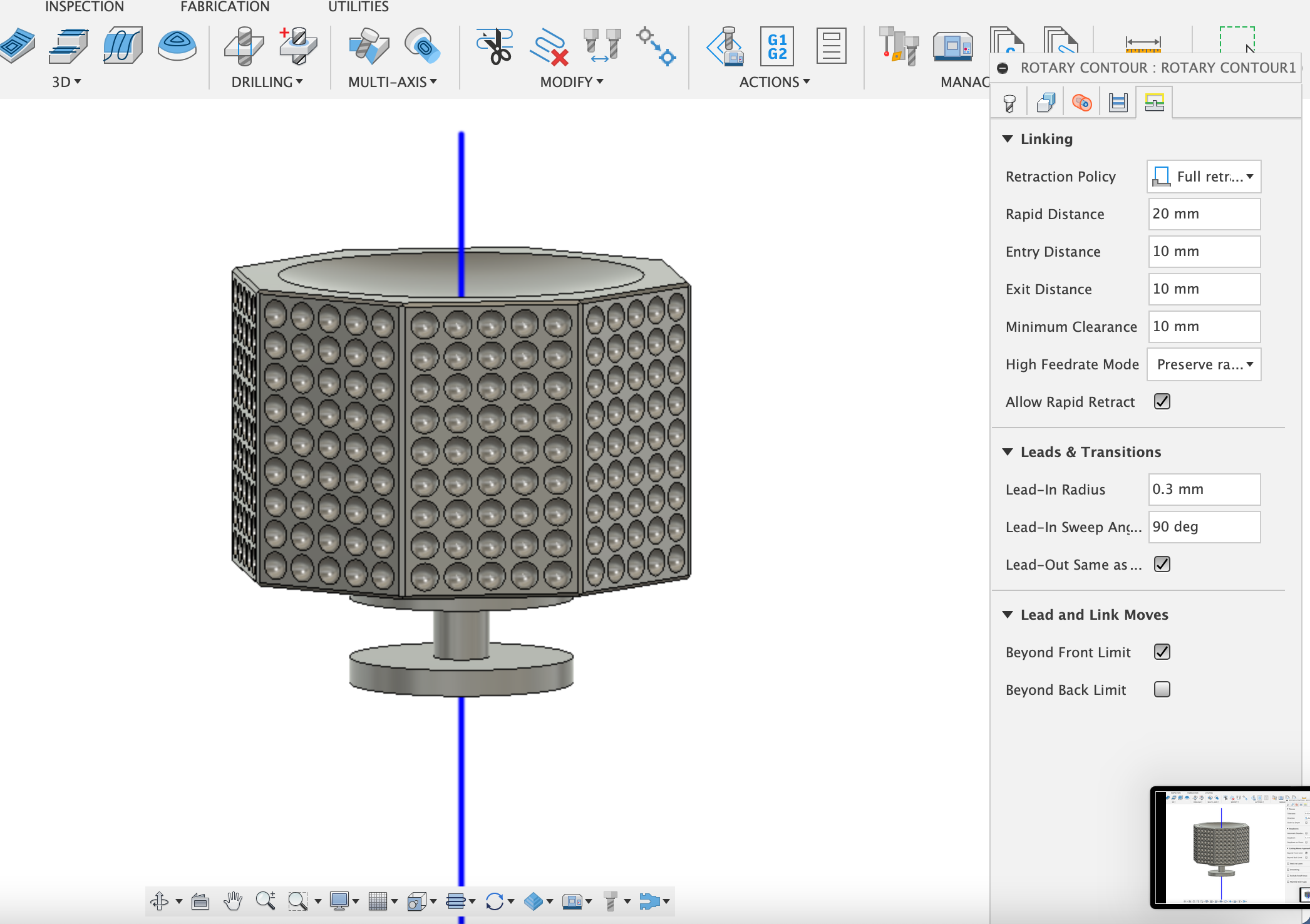The width and height of the screenshot is (1310, 924).
Task: Open the MULTI-AXIS dropdown menu
Action: pos(393,82)
